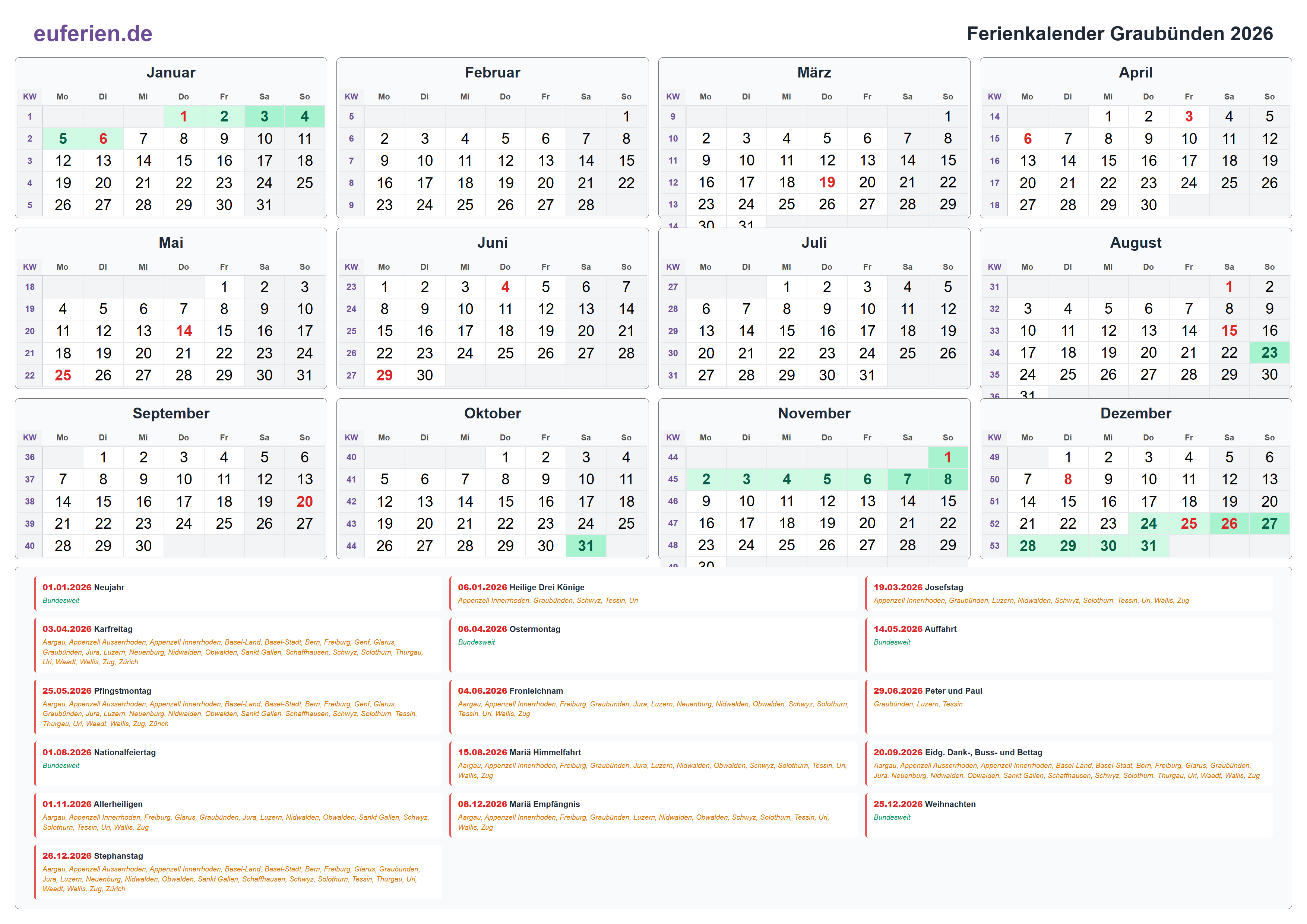
Task: Select November 7 green-highlighted Saturday
Action: [907, 480]
